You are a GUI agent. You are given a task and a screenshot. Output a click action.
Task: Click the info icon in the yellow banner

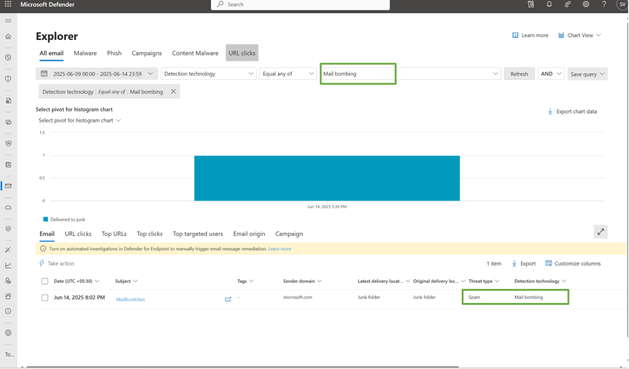(x=43, y=249)
